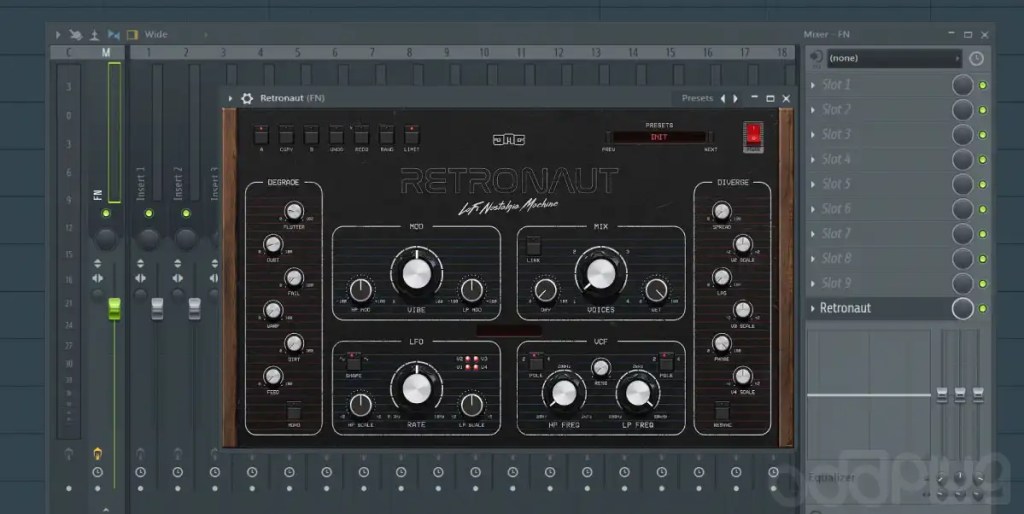Click the yellow extra-properties mixer icon
1024x514 pixels.
pos(133,35)
